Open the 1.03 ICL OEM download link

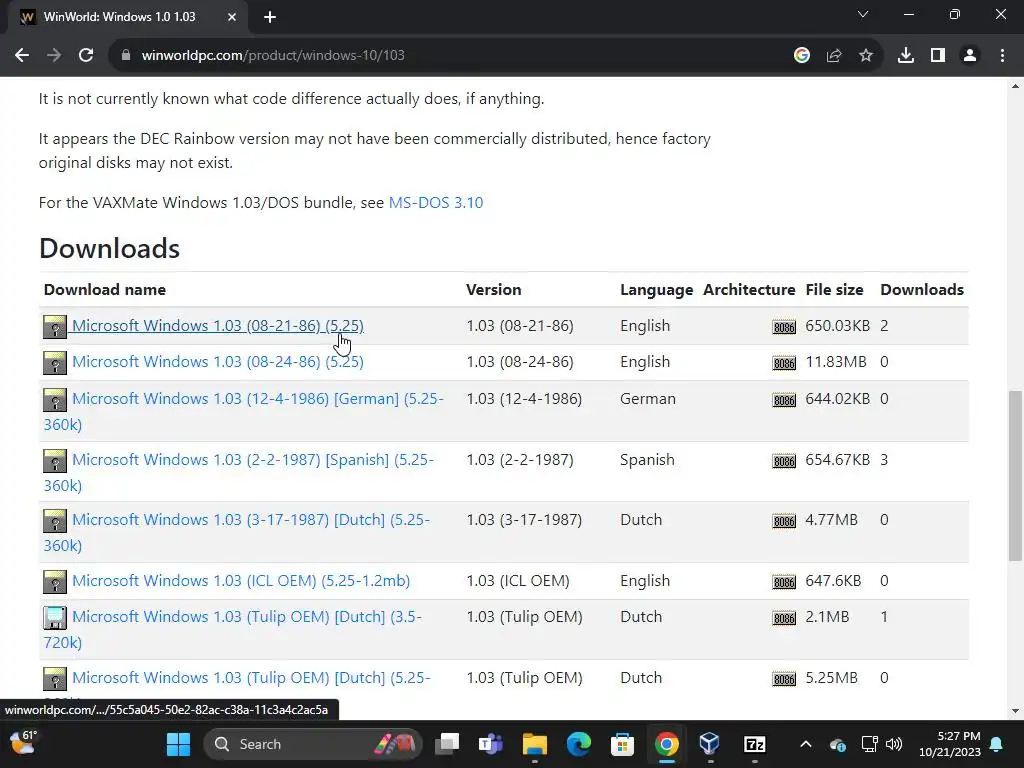(x=241, y=581)
